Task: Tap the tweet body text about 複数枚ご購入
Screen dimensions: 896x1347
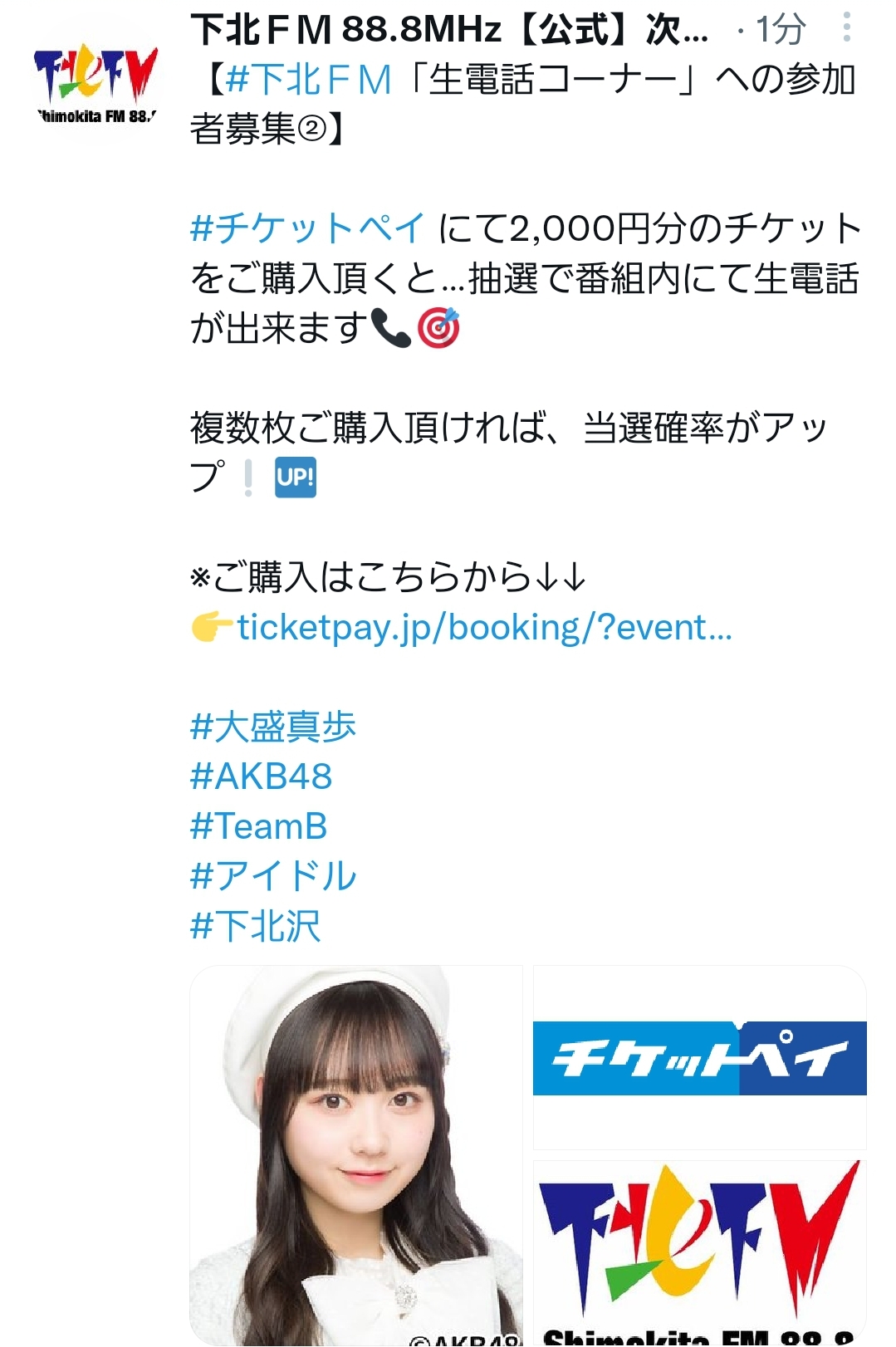Action: [508, 453]
